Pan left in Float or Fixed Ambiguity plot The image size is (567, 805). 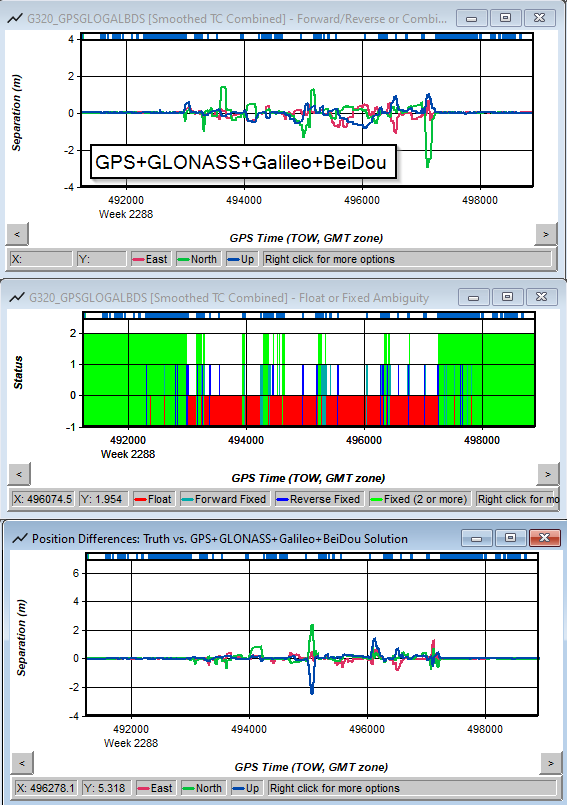point(19,474)
